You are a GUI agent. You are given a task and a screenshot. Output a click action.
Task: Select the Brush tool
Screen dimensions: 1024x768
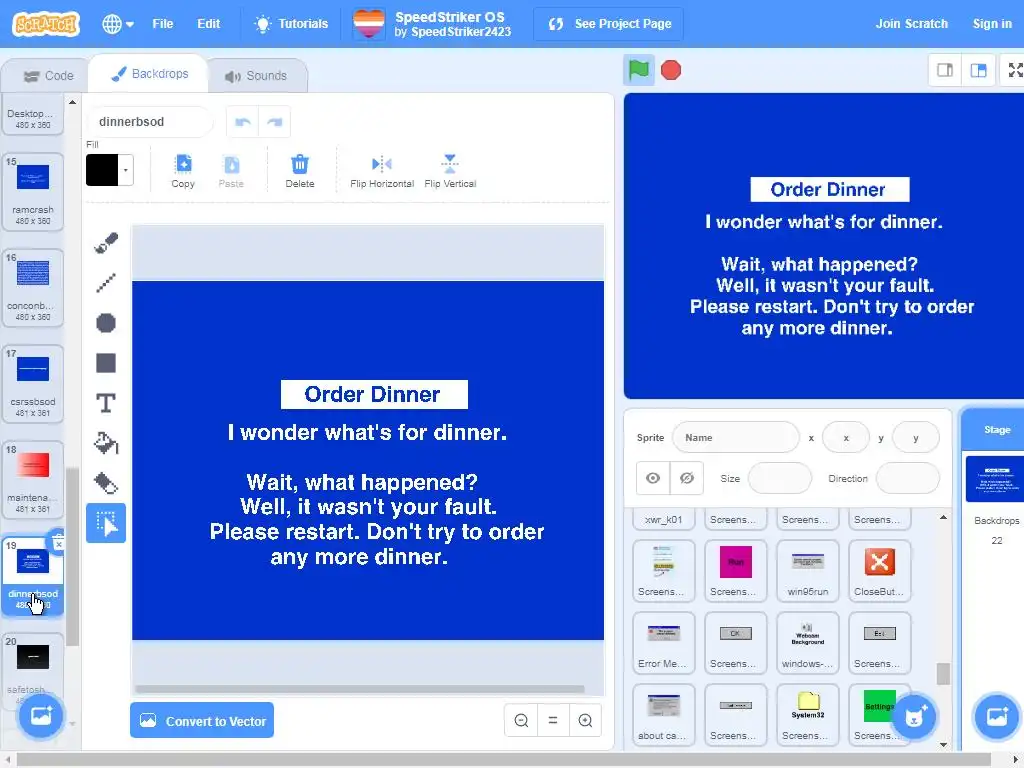[x=106, y=243]
